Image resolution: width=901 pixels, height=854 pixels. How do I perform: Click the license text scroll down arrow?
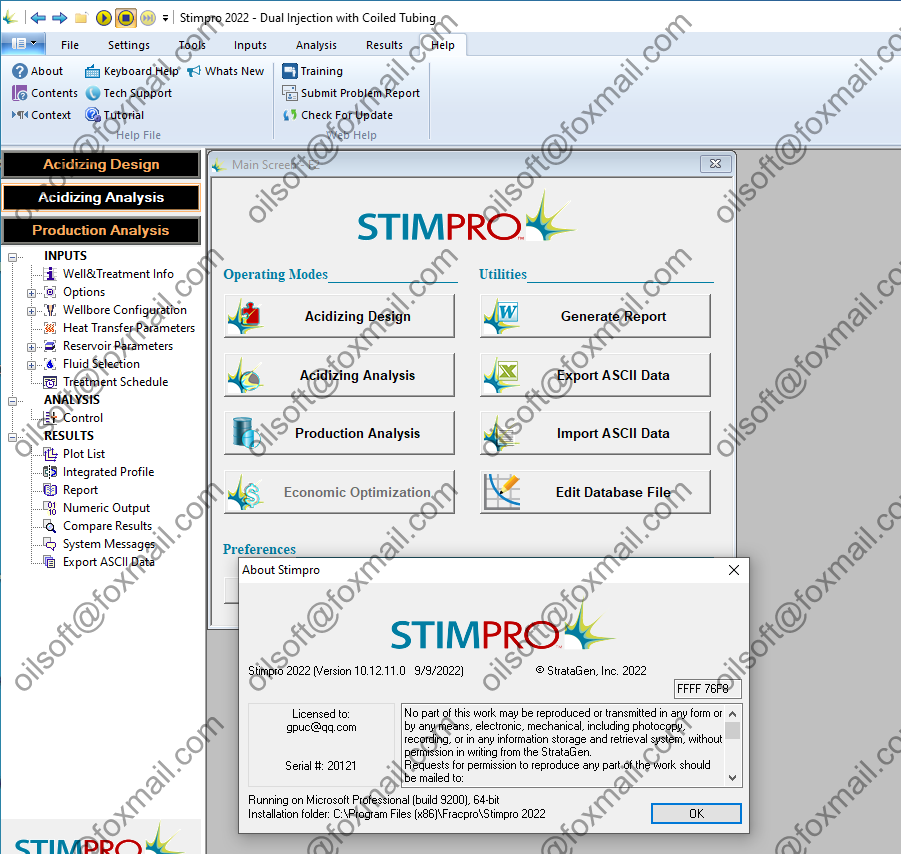click(x=733, y=778)
